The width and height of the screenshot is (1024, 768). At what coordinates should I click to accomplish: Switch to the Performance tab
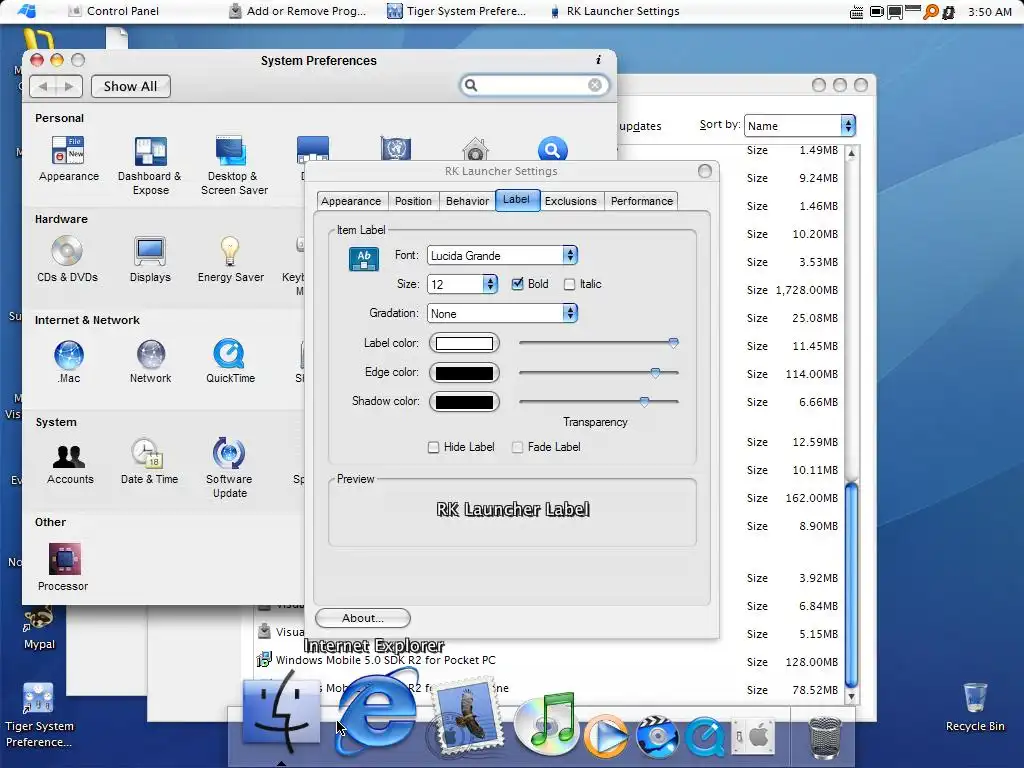click(641, 201)
